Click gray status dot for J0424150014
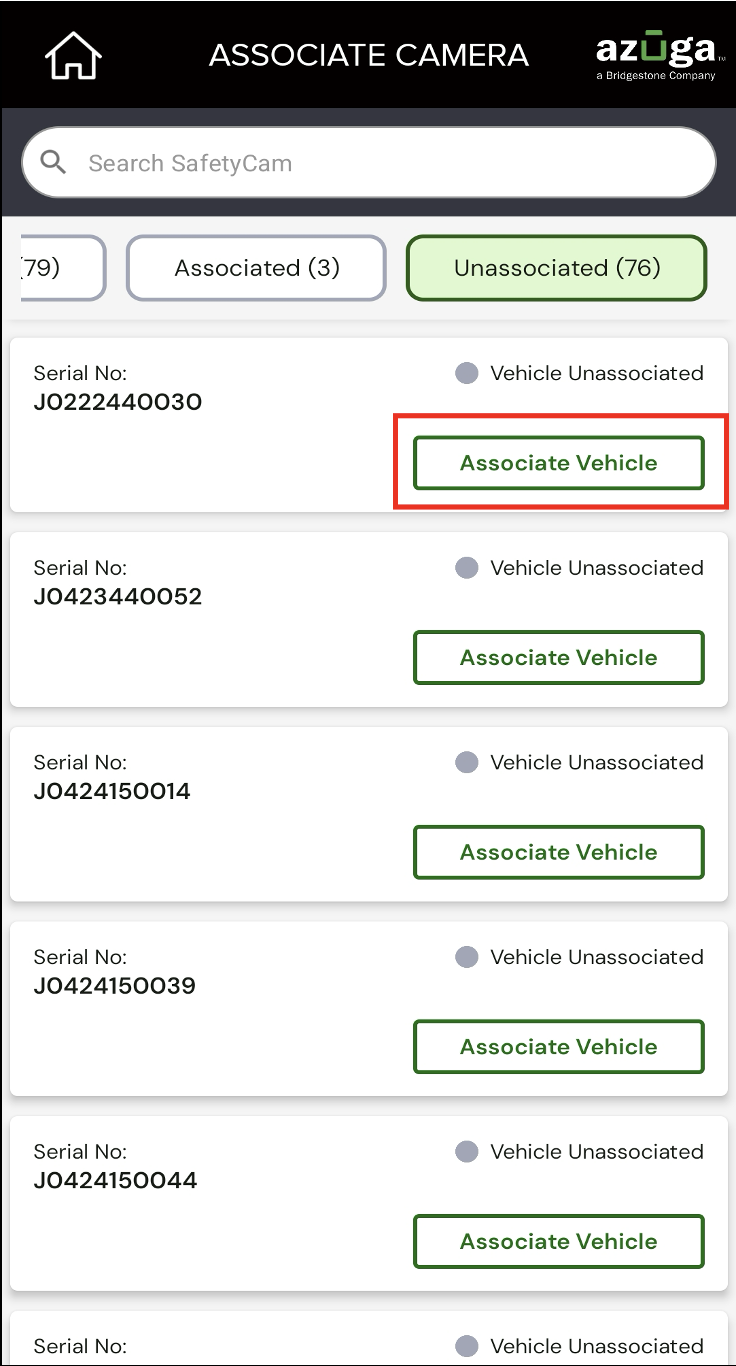This screenshot has height=1366, width=736. click(467, 763)
